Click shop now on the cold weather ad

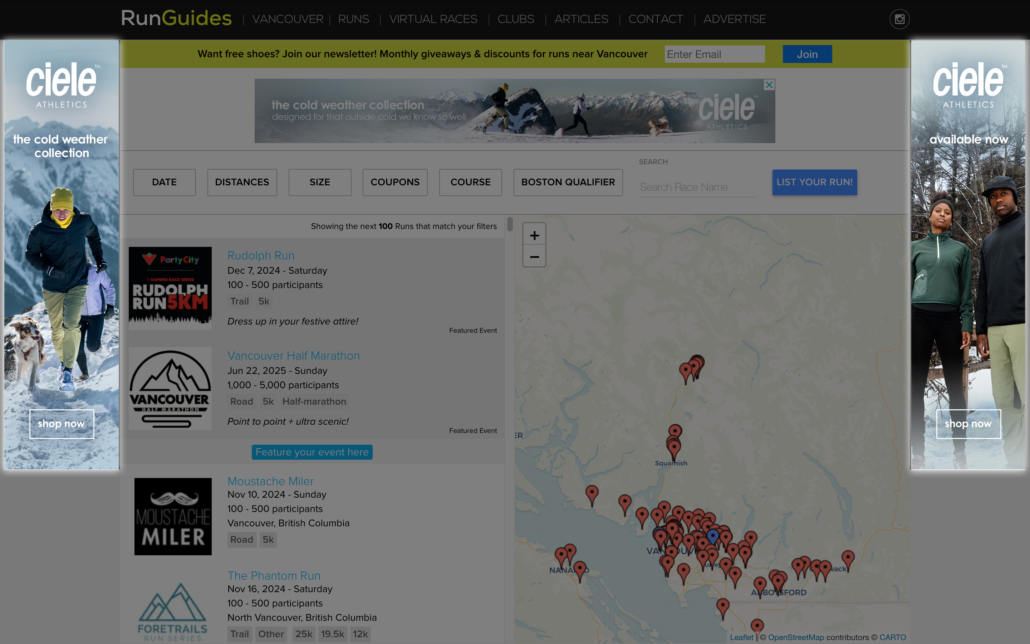[61, 424]
